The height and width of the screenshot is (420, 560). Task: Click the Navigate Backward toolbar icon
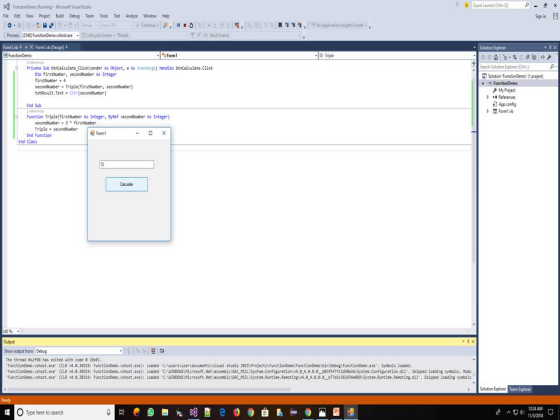click(10, 25)
